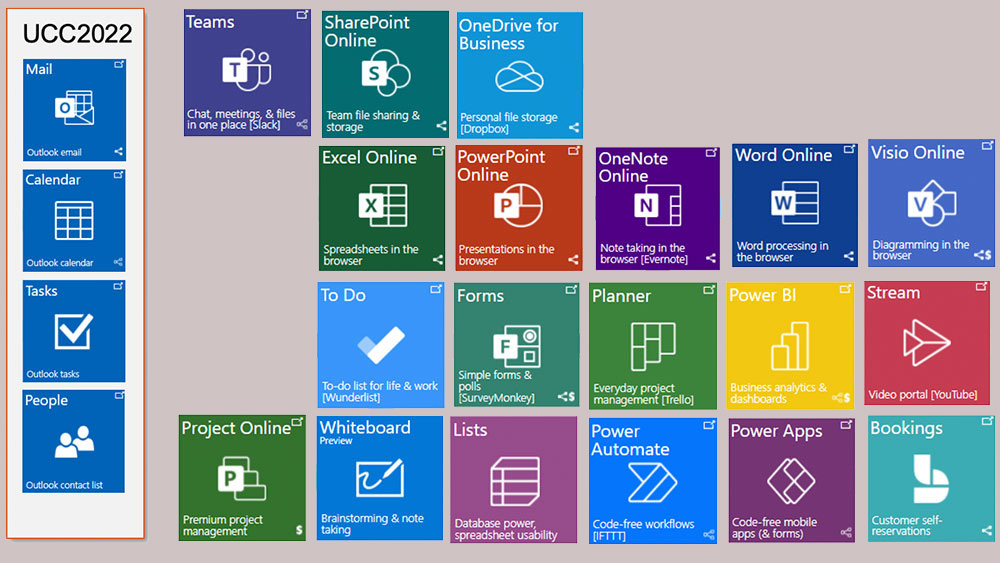Click pop-out arrow on Power Automate tile
Image resolution: width=1000 pixels, height=563 pixels.
709,425
